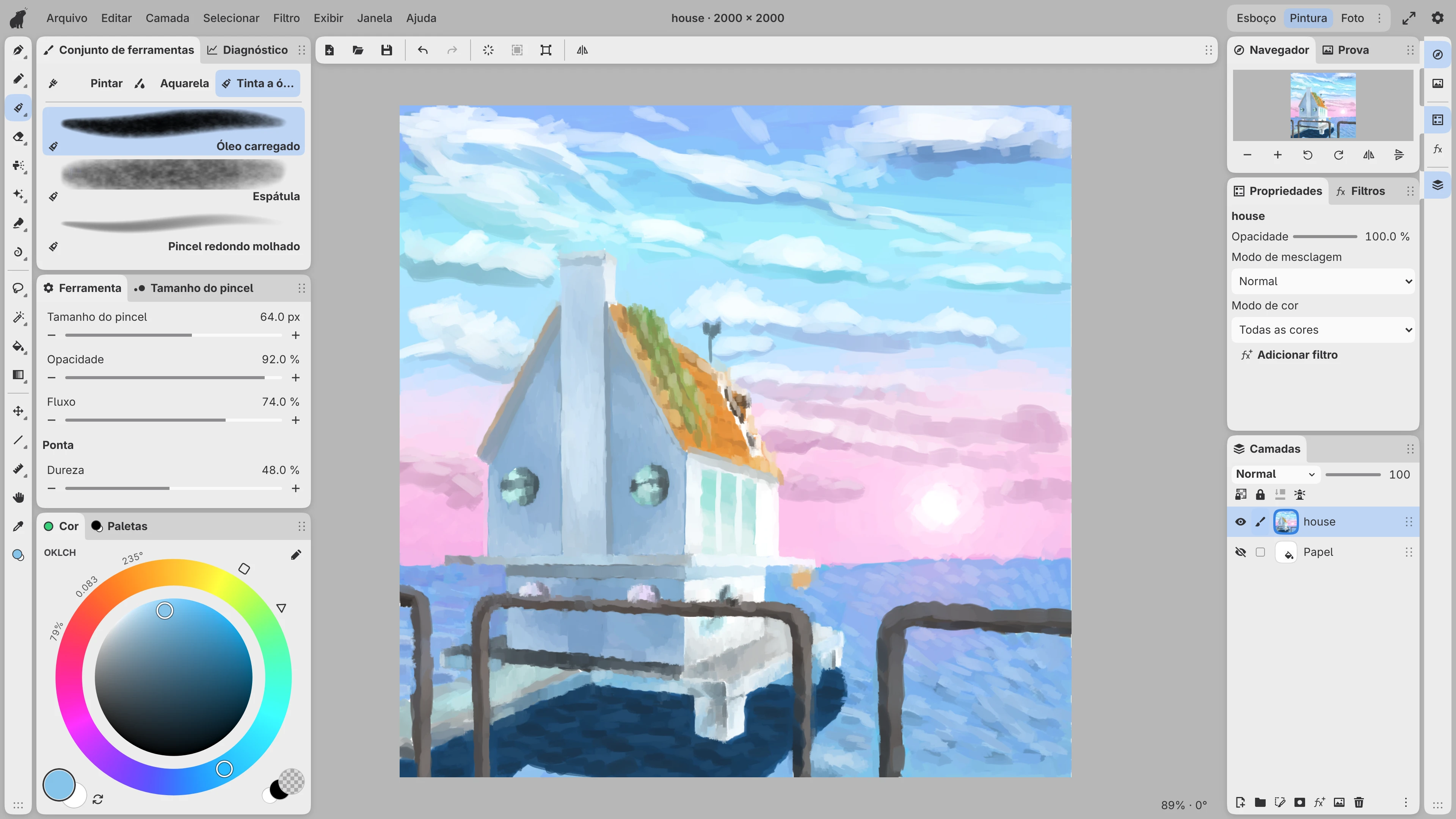Click the foreground light blue color swatch

[x=59, y=784]
